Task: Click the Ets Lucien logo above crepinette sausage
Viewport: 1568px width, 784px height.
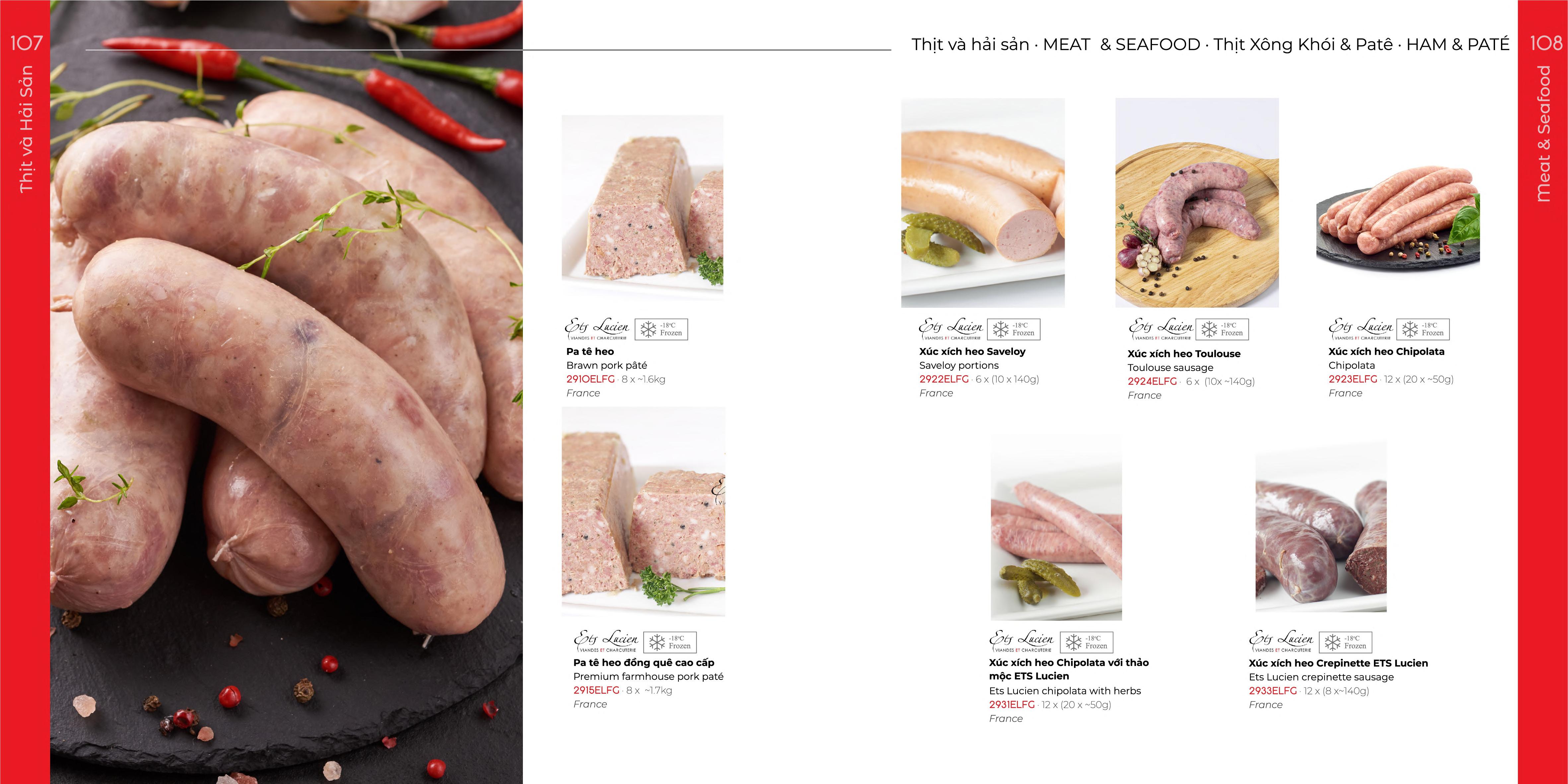Action: pyautogui.click(x=1281, y=642)
